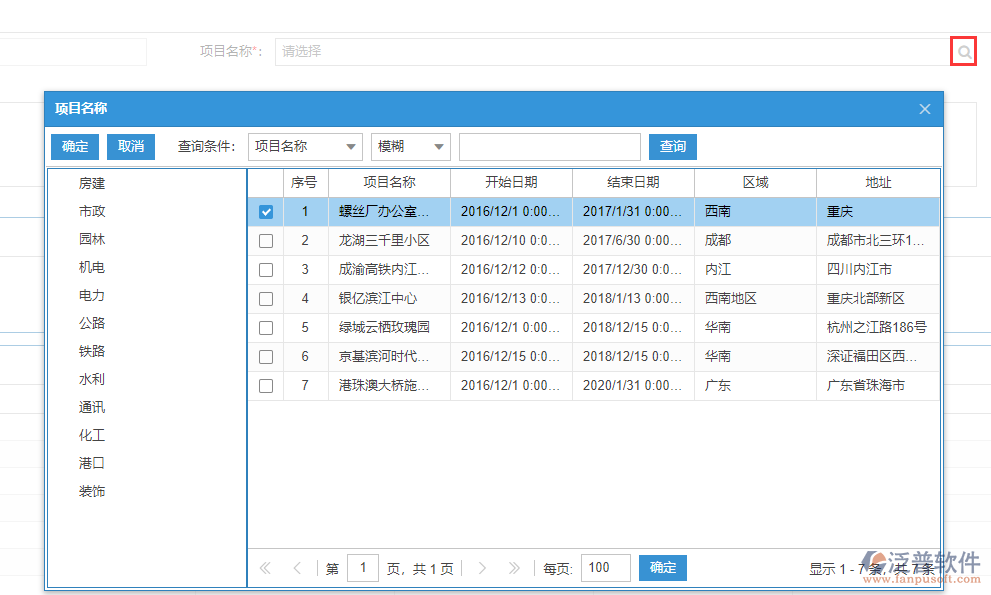Expand the 模糊 match type dropdown
The width and height of the screenshot is (991, 595).
[x=411, y=147]
